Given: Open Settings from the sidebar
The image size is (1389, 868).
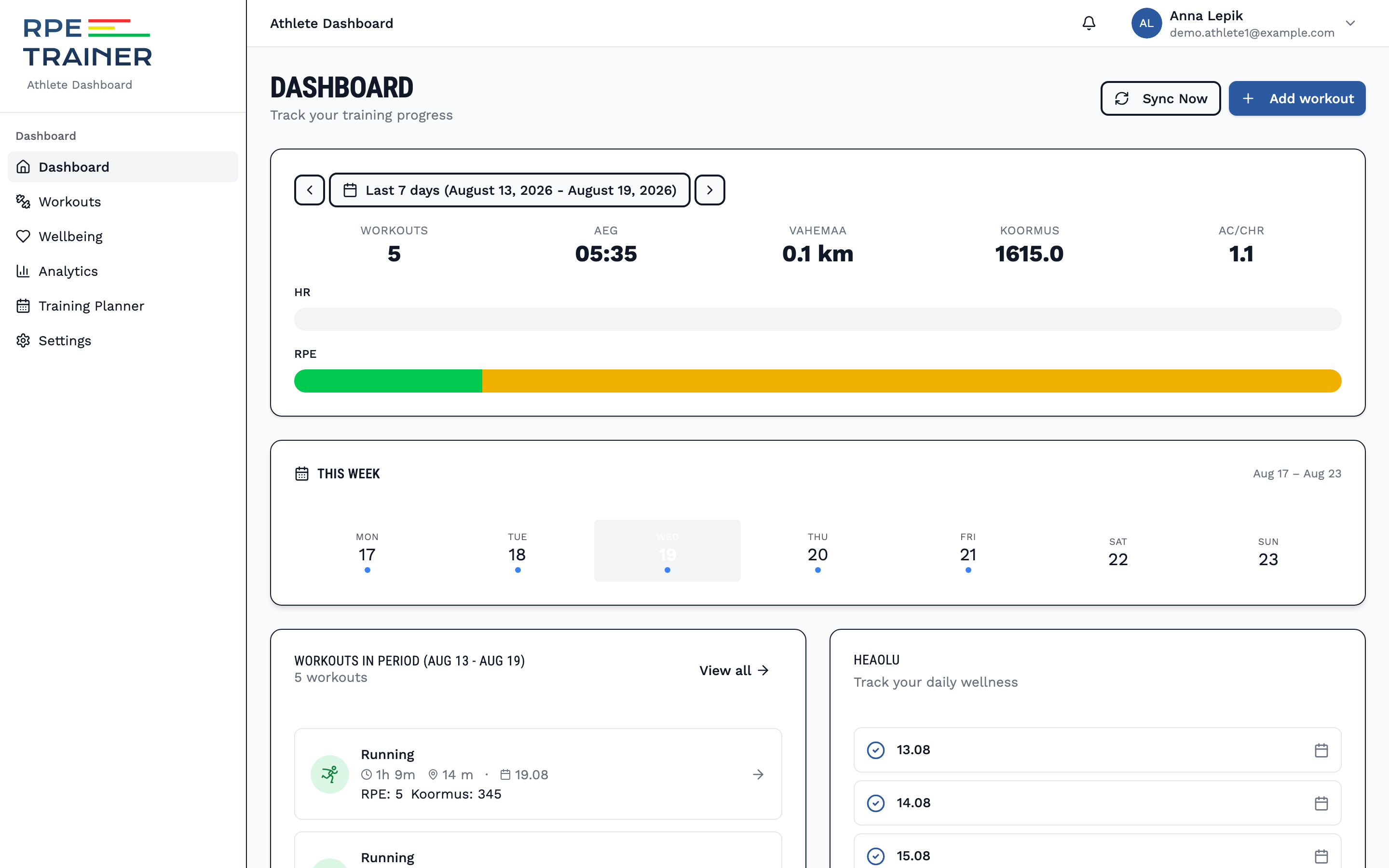Looking at the screenshot, I should (x=123, y=340).
